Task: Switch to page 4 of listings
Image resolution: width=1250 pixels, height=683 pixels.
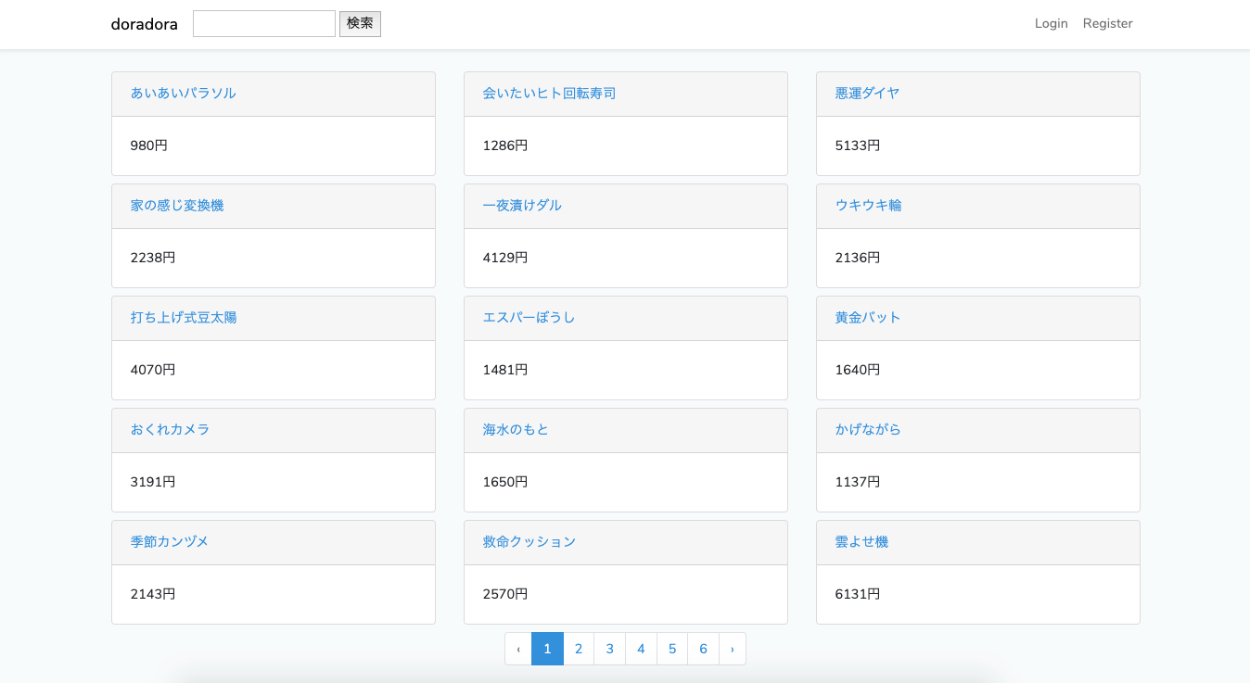Action: pyautogui.click(x=641, y=649)
